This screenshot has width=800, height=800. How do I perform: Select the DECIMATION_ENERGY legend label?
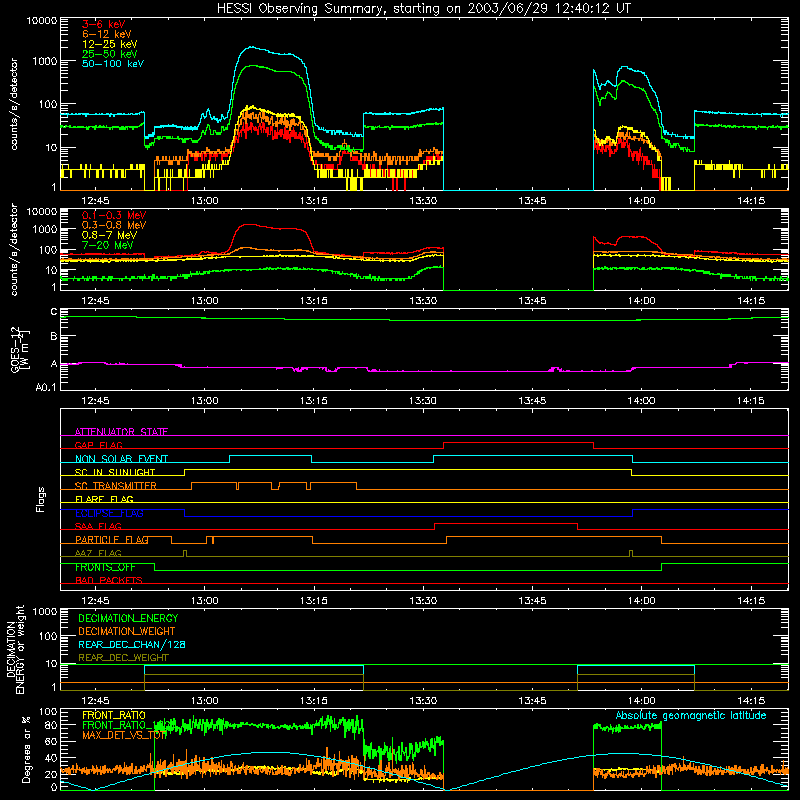point(128,618)
